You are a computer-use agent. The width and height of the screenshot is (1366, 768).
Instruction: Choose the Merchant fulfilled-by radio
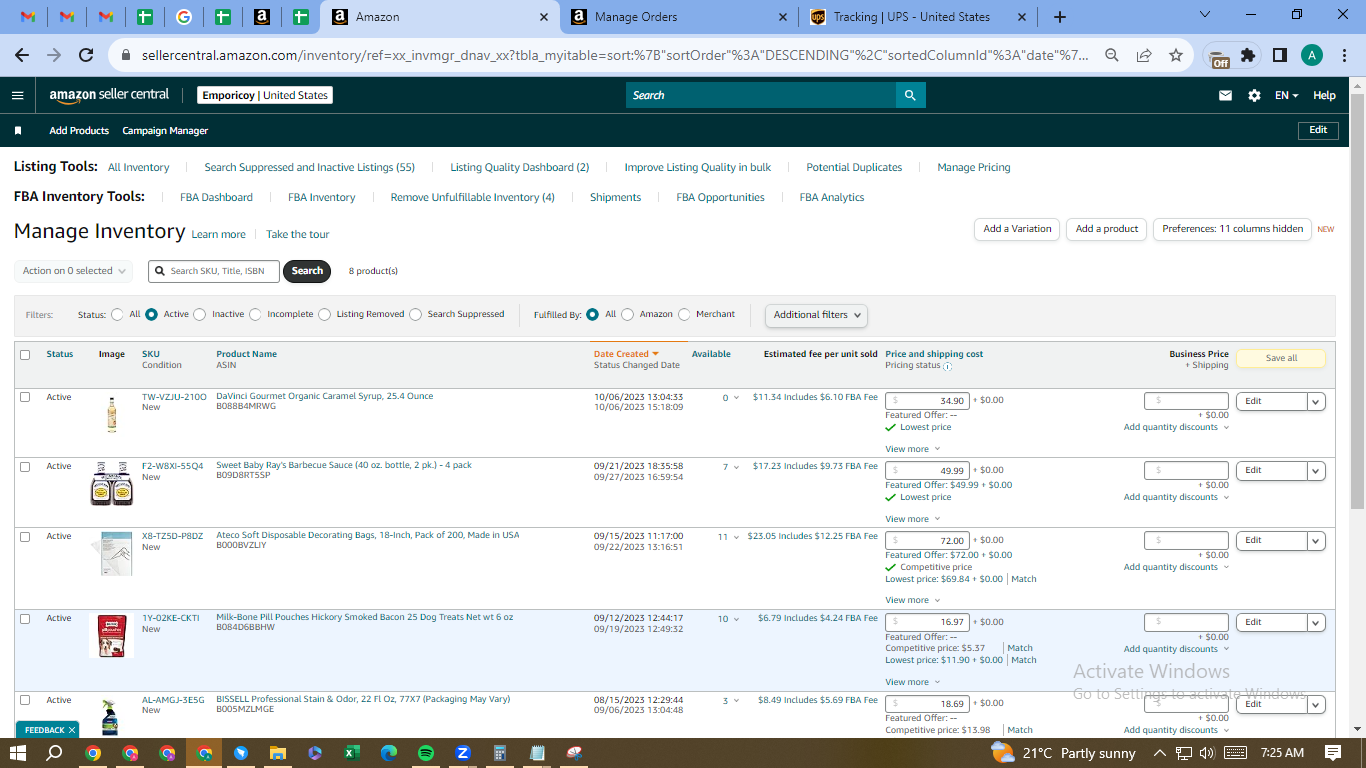(x=685, y=314)
